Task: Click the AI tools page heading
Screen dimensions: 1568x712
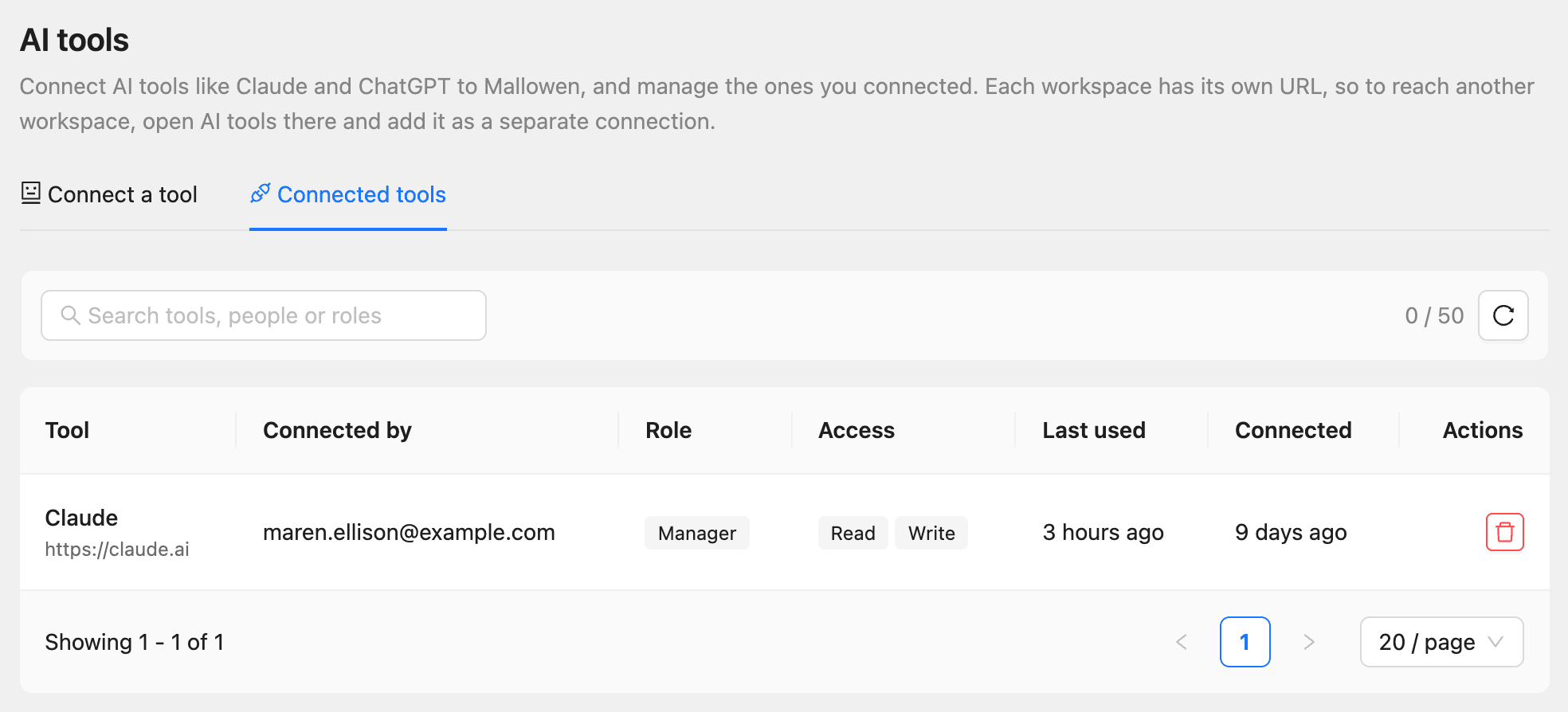Action: click(74, 40)
